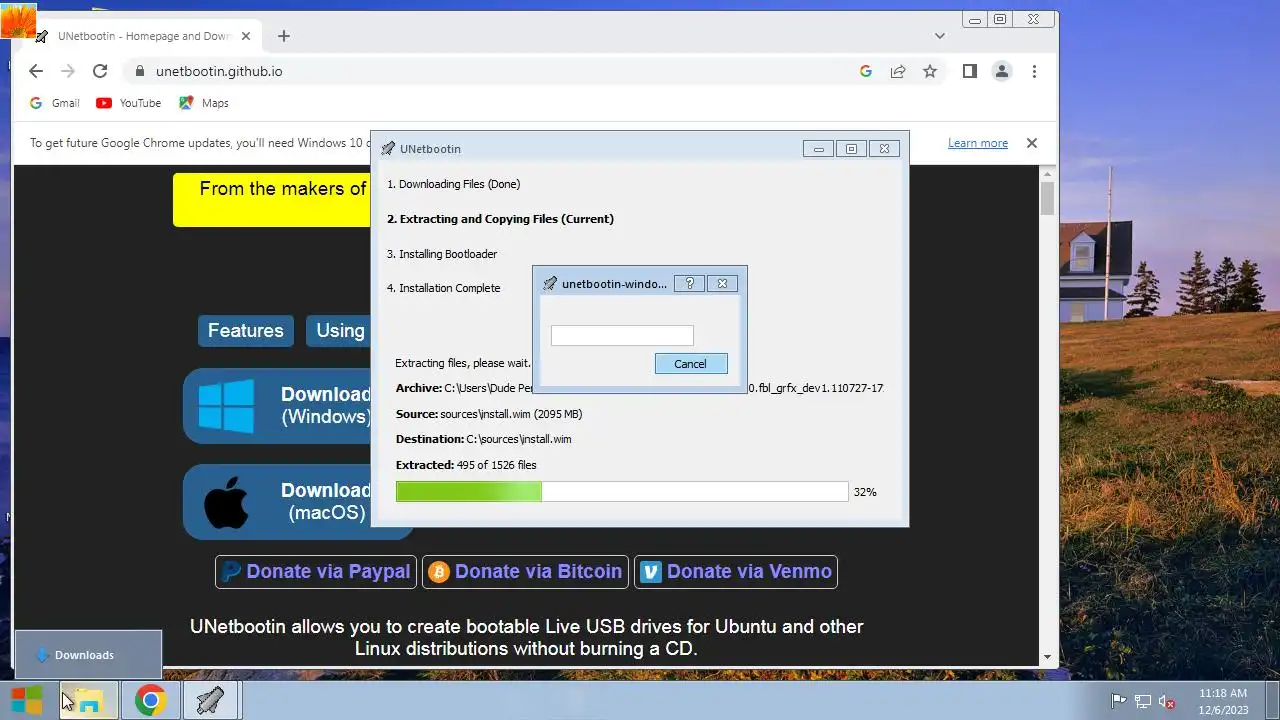This screenshot has height=720, width=1280.
Task: Open a new Chrome tab
Action: (284, 36)
